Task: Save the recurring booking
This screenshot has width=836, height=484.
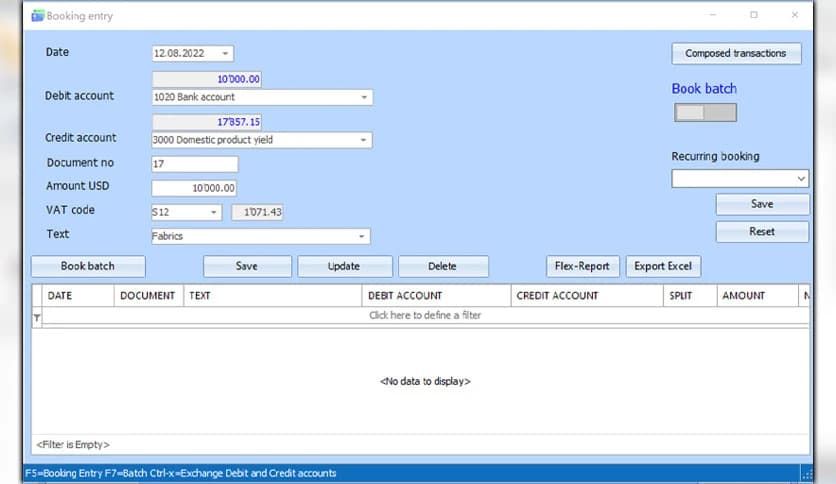Action: [762, 204]
